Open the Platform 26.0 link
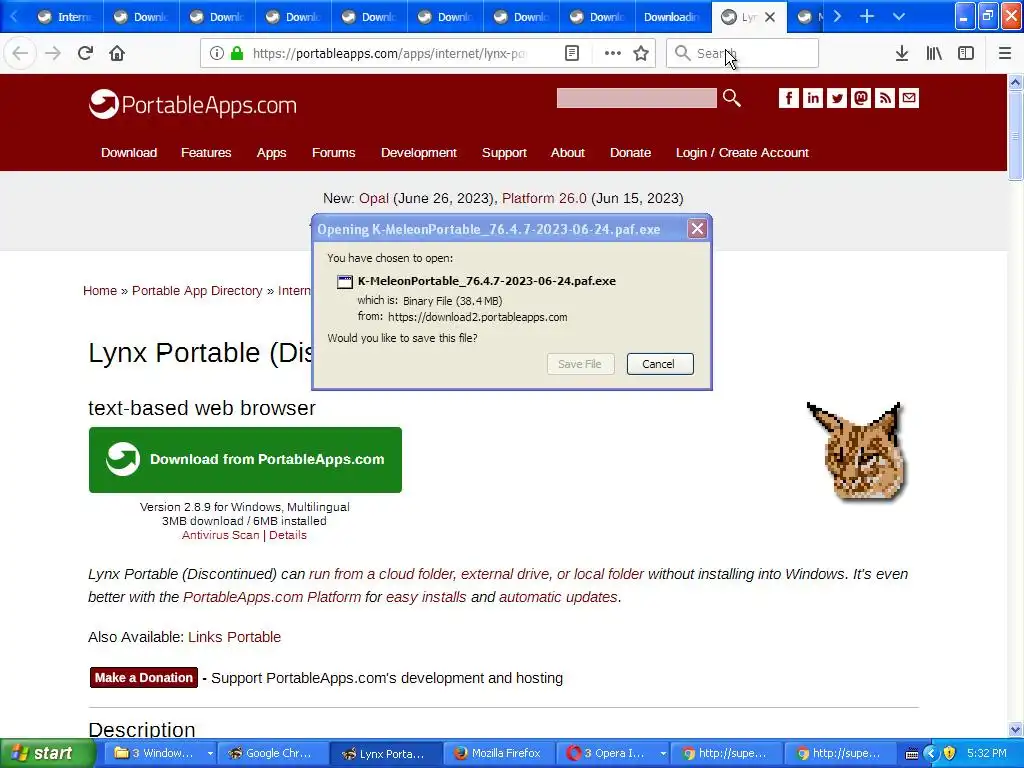Screen dimensions: 1024x768 coord(544,198)
